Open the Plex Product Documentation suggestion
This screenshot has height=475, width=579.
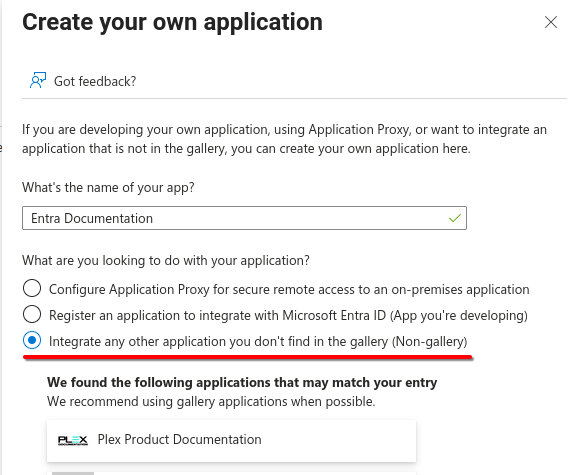coord(231,440)
